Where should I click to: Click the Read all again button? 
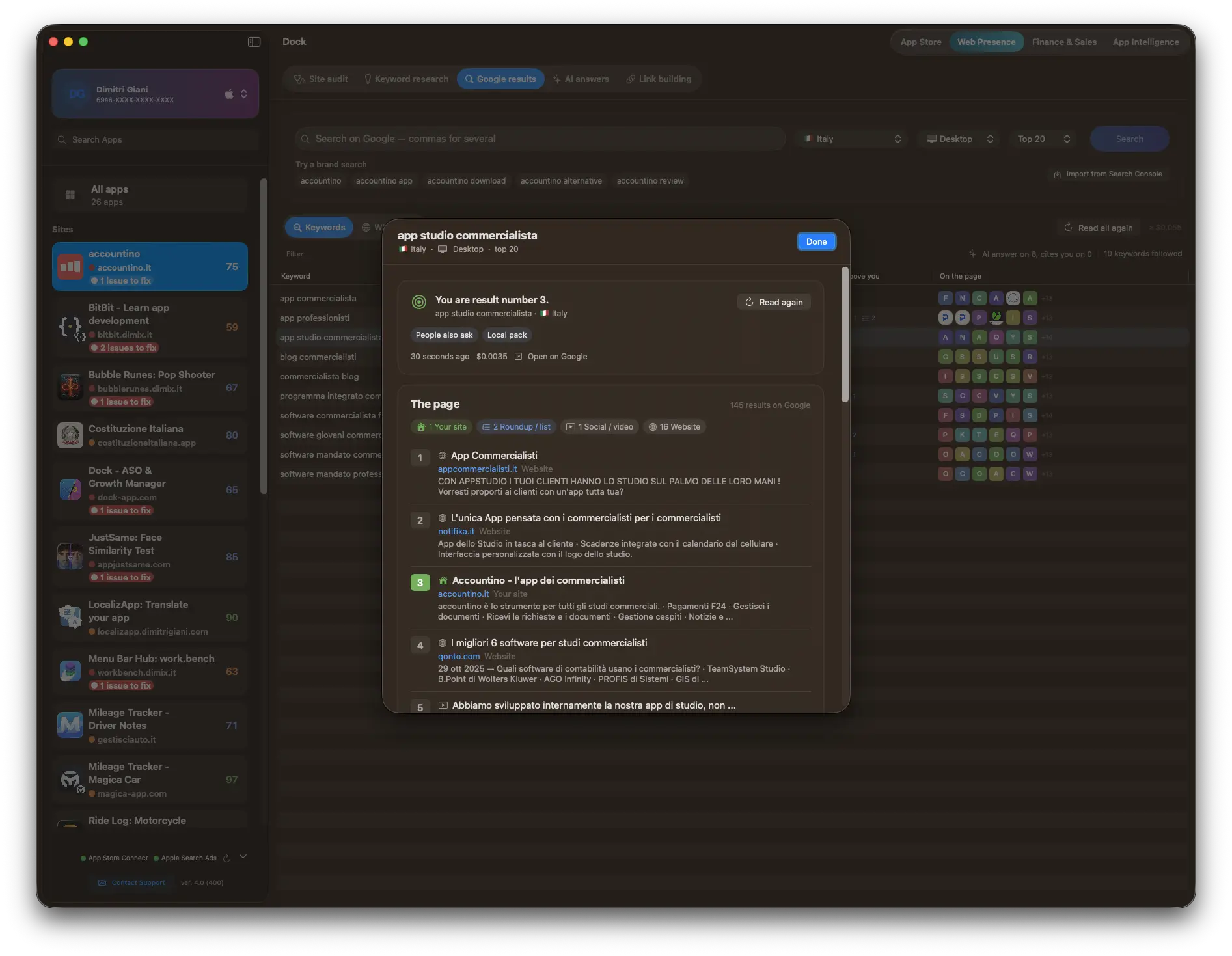[x=1098, y=228]
